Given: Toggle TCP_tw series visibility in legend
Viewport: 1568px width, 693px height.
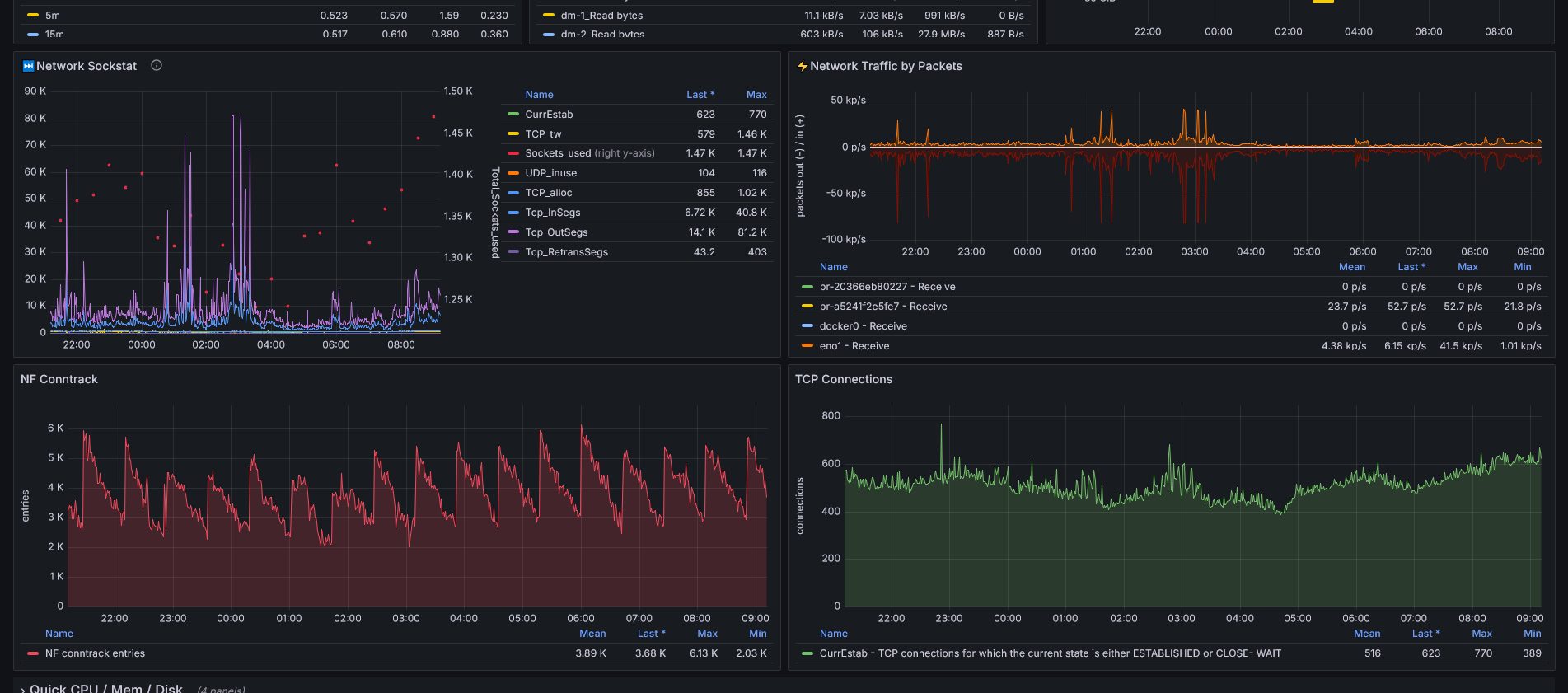Looking at the screenshot, I should tap(543, 134).
